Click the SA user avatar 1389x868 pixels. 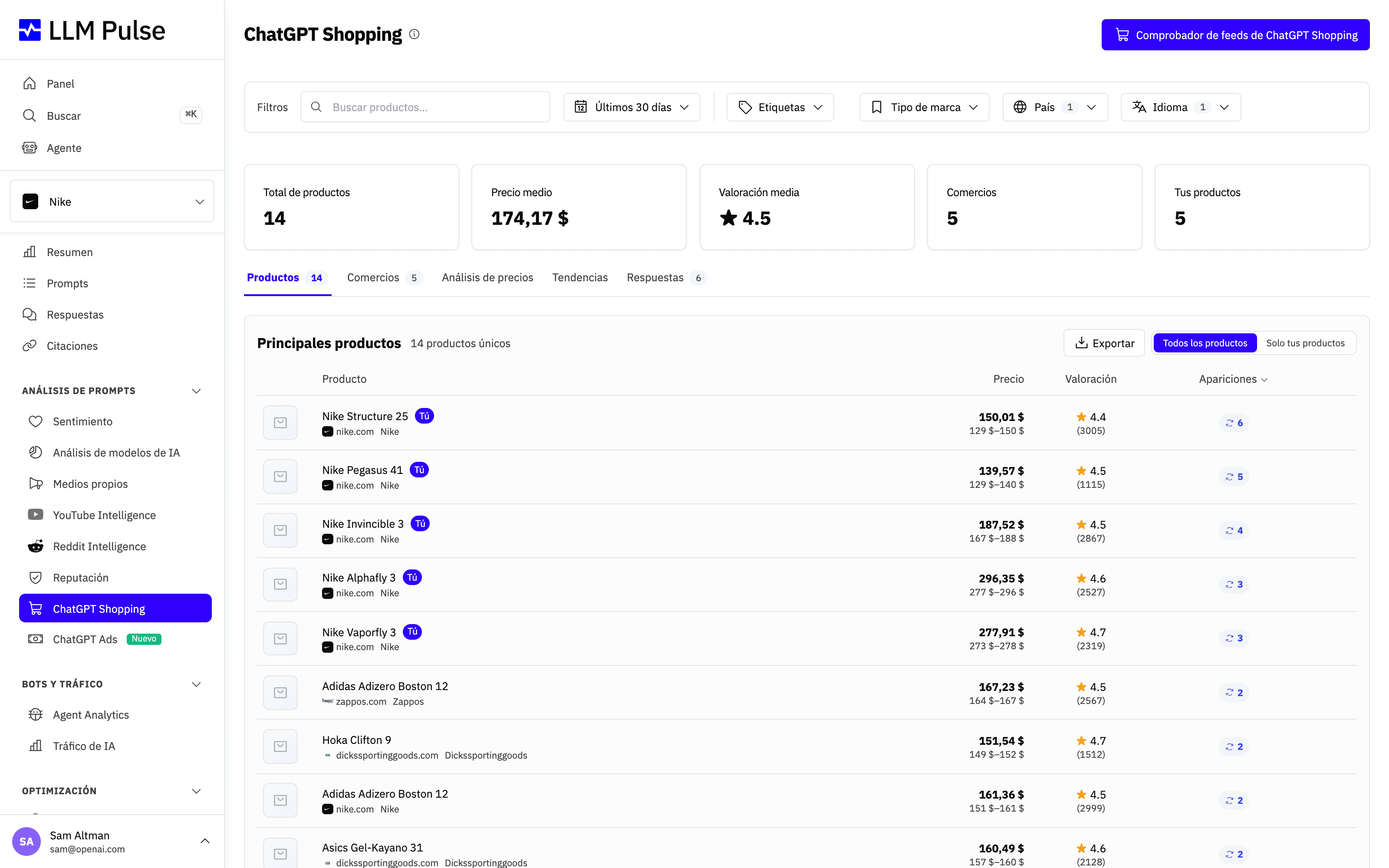pos(26,842)
